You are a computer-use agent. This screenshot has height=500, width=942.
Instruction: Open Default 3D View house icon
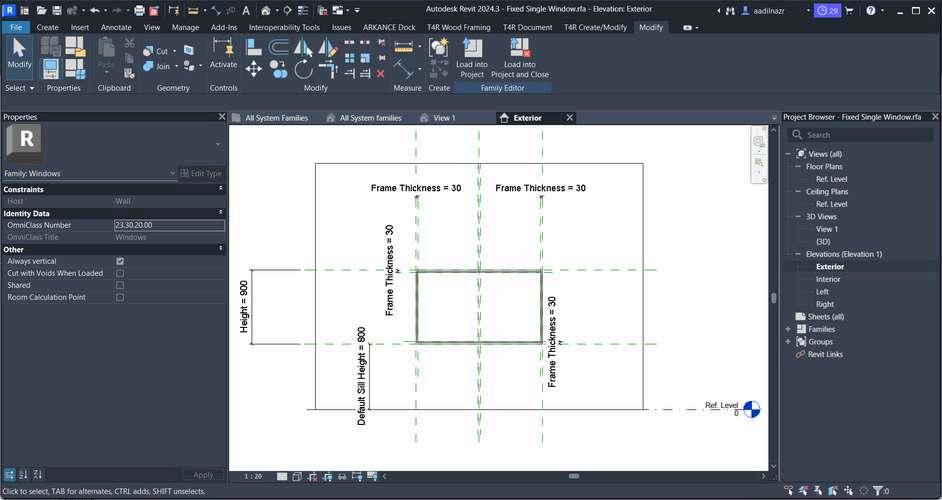[266, 11]
